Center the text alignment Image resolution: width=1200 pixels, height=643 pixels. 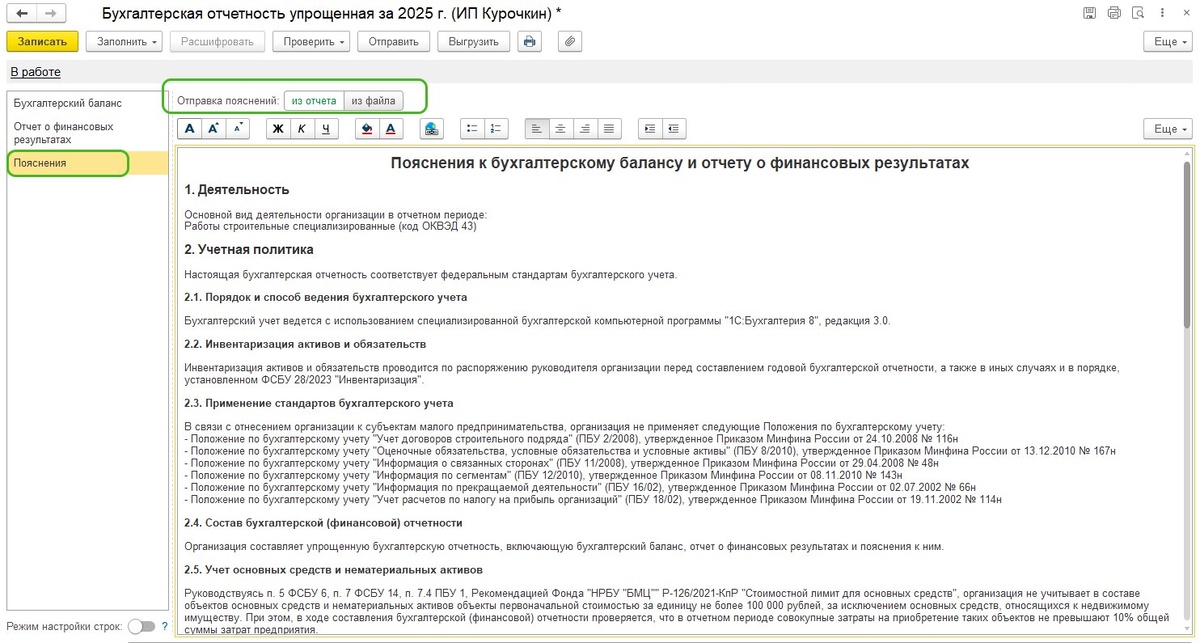coord(561,129)
